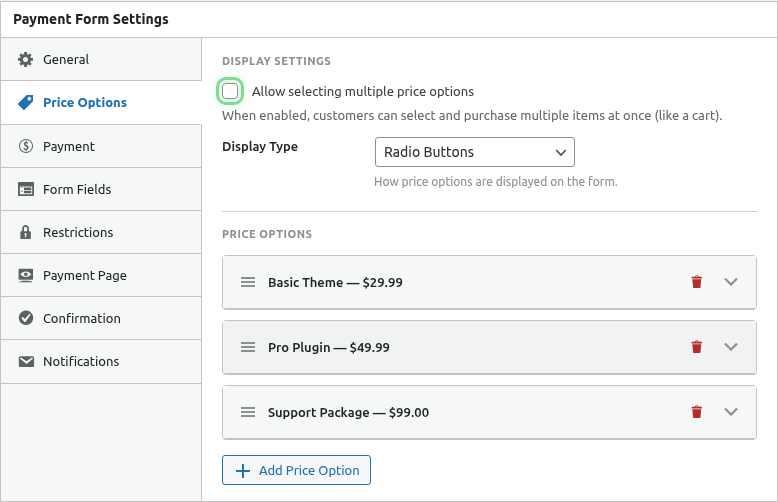Open the Payment Page tab
This screenshot has height=502, width=778.
pyautogui.click(x=101, y=275)
